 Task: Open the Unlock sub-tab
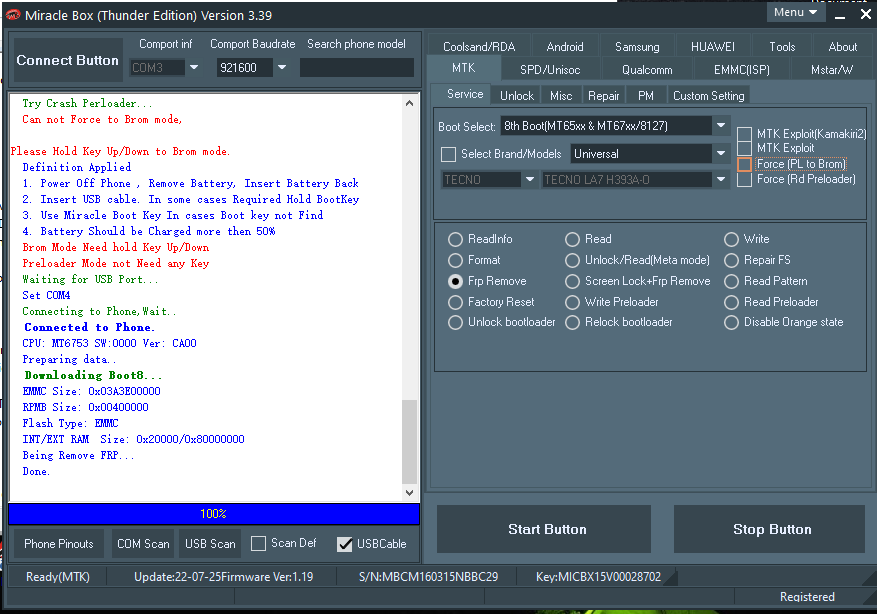pyautogui.click(x=517, y=96)
